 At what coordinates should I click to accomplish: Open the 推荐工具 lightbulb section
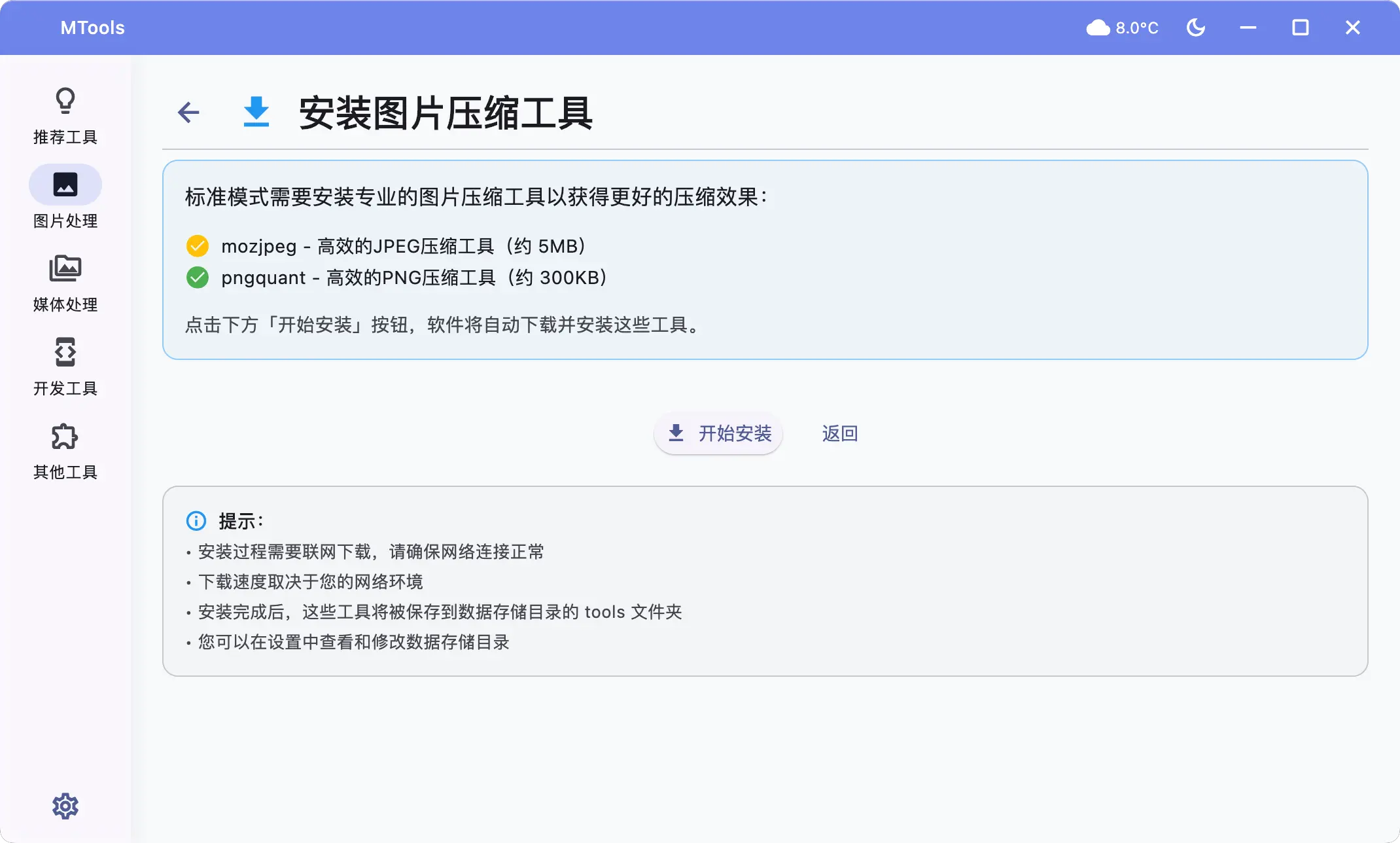[65, 115]
